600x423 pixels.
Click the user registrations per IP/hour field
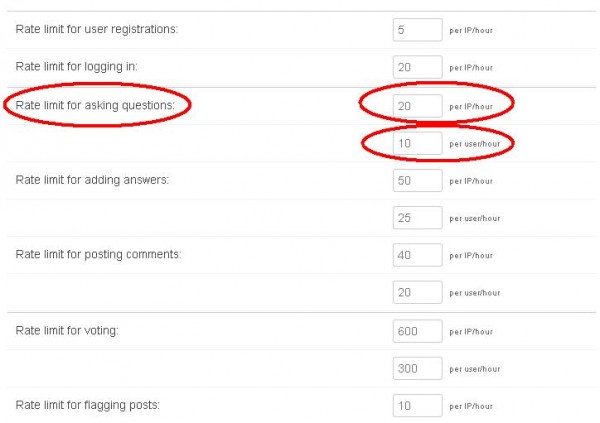pos(418,30)
